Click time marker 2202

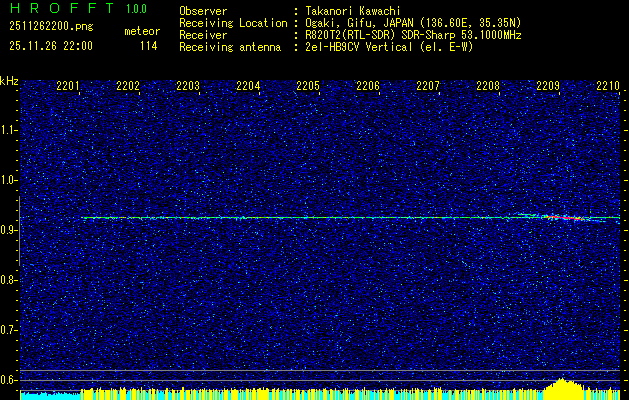click(128, 85)
